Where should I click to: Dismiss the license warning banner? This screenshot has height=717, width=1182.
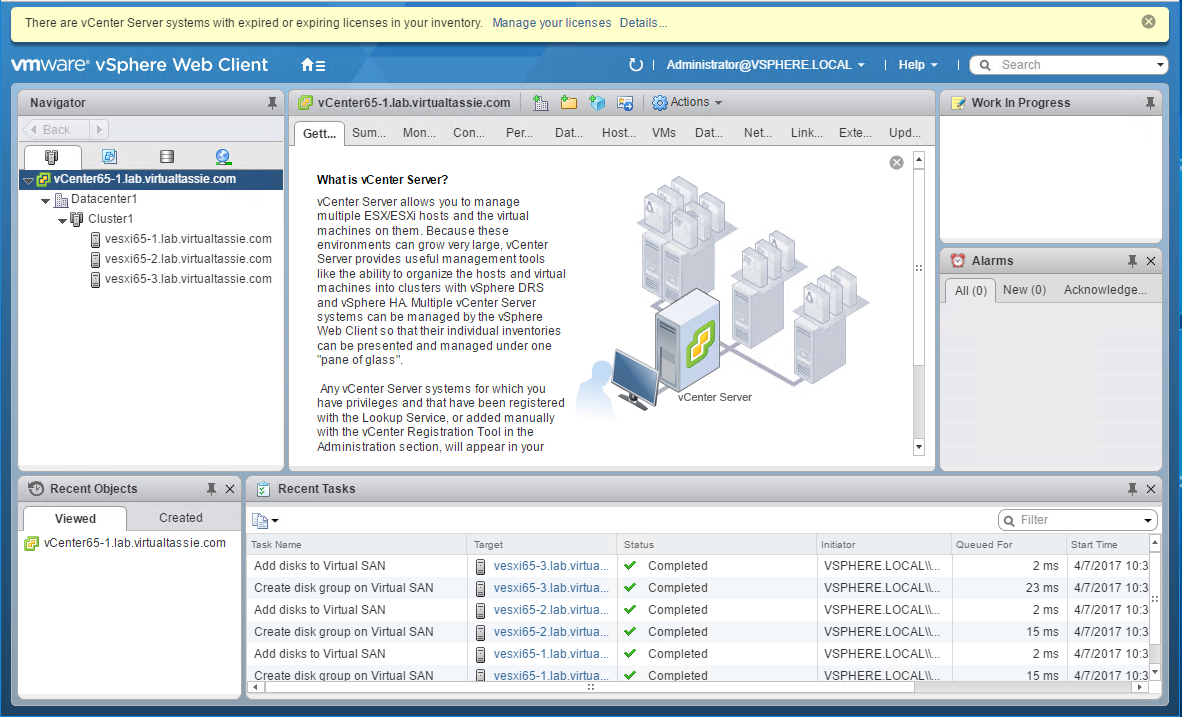[1149, 22]
